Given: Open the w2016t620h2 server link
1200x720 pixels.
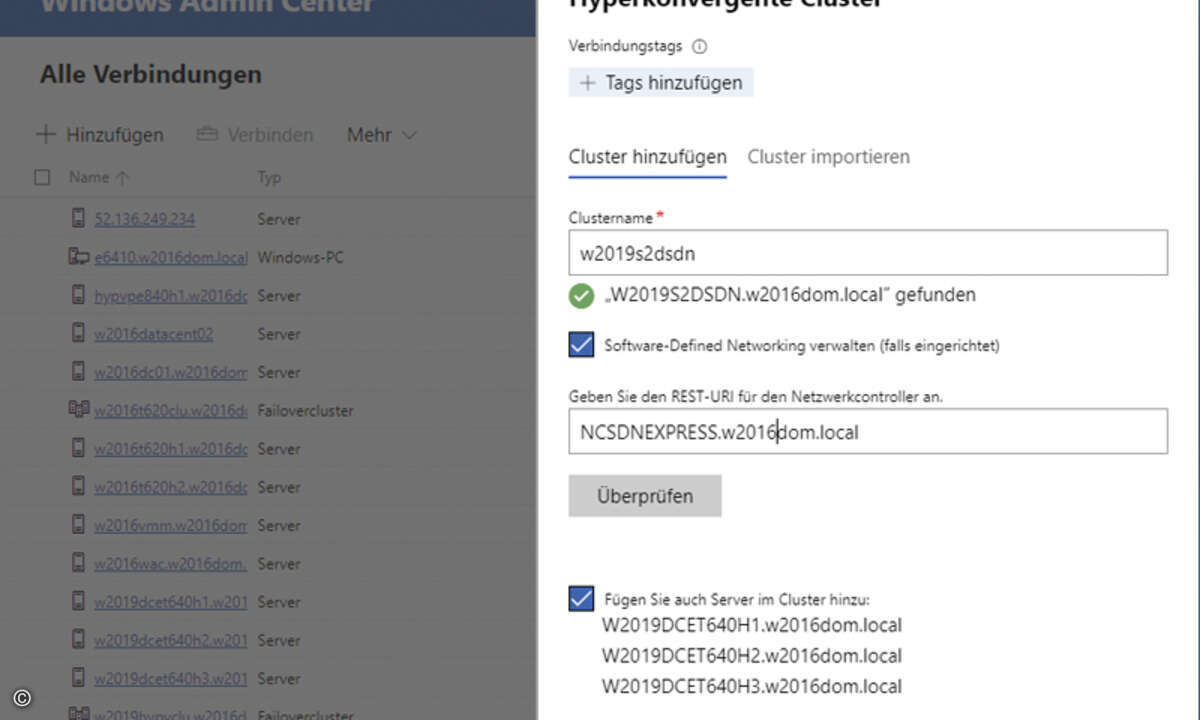Looking at the screenshot, I should pyautogui.click(x=171, y=486).
